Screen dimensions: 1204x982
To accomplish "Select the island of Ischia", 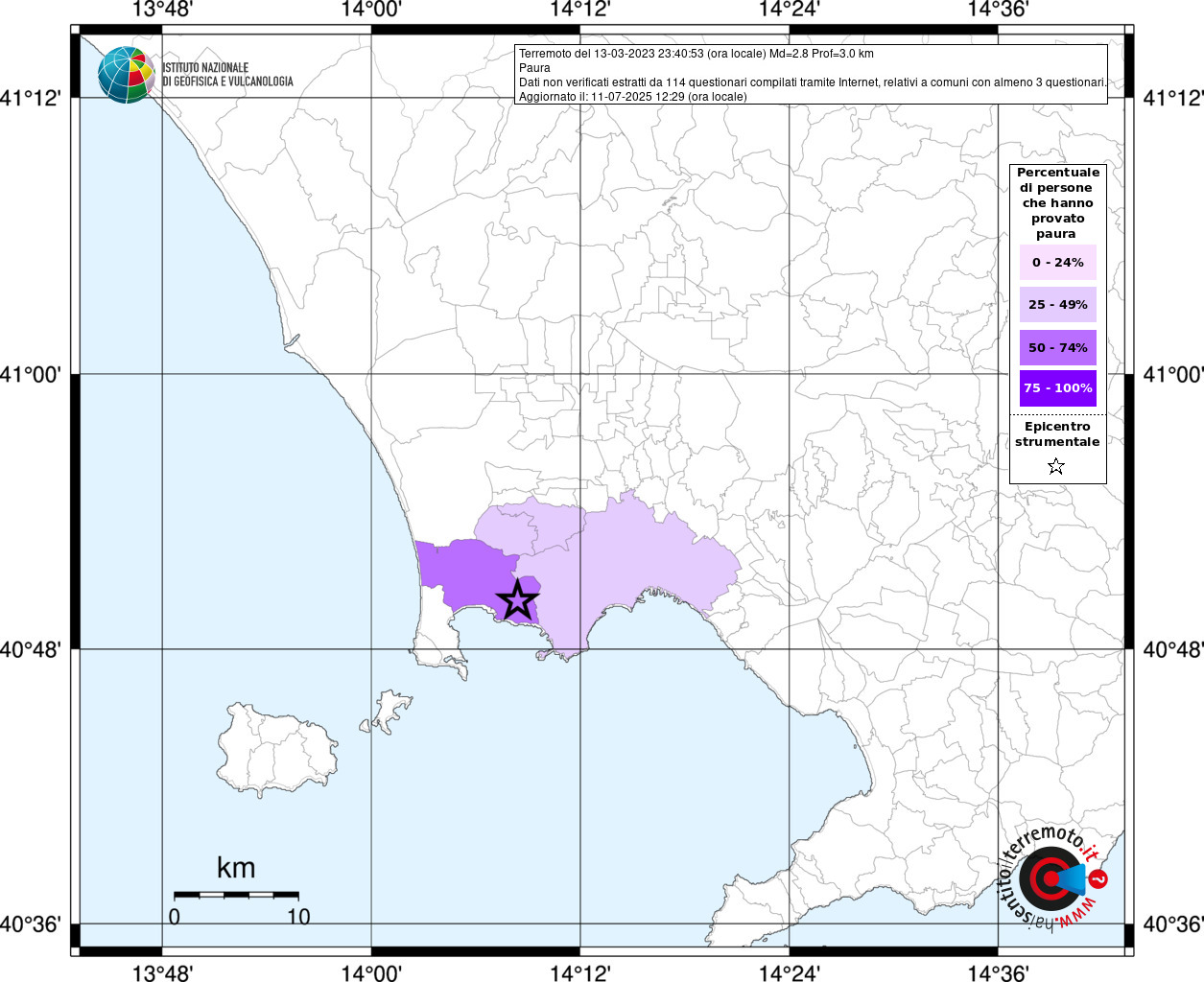I will 276,748.
